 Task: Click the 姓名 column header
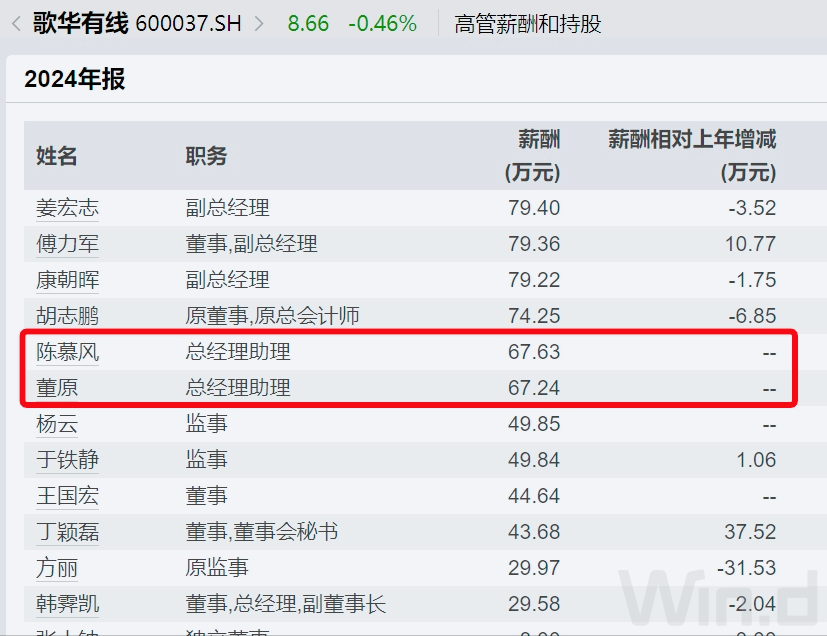56,156
